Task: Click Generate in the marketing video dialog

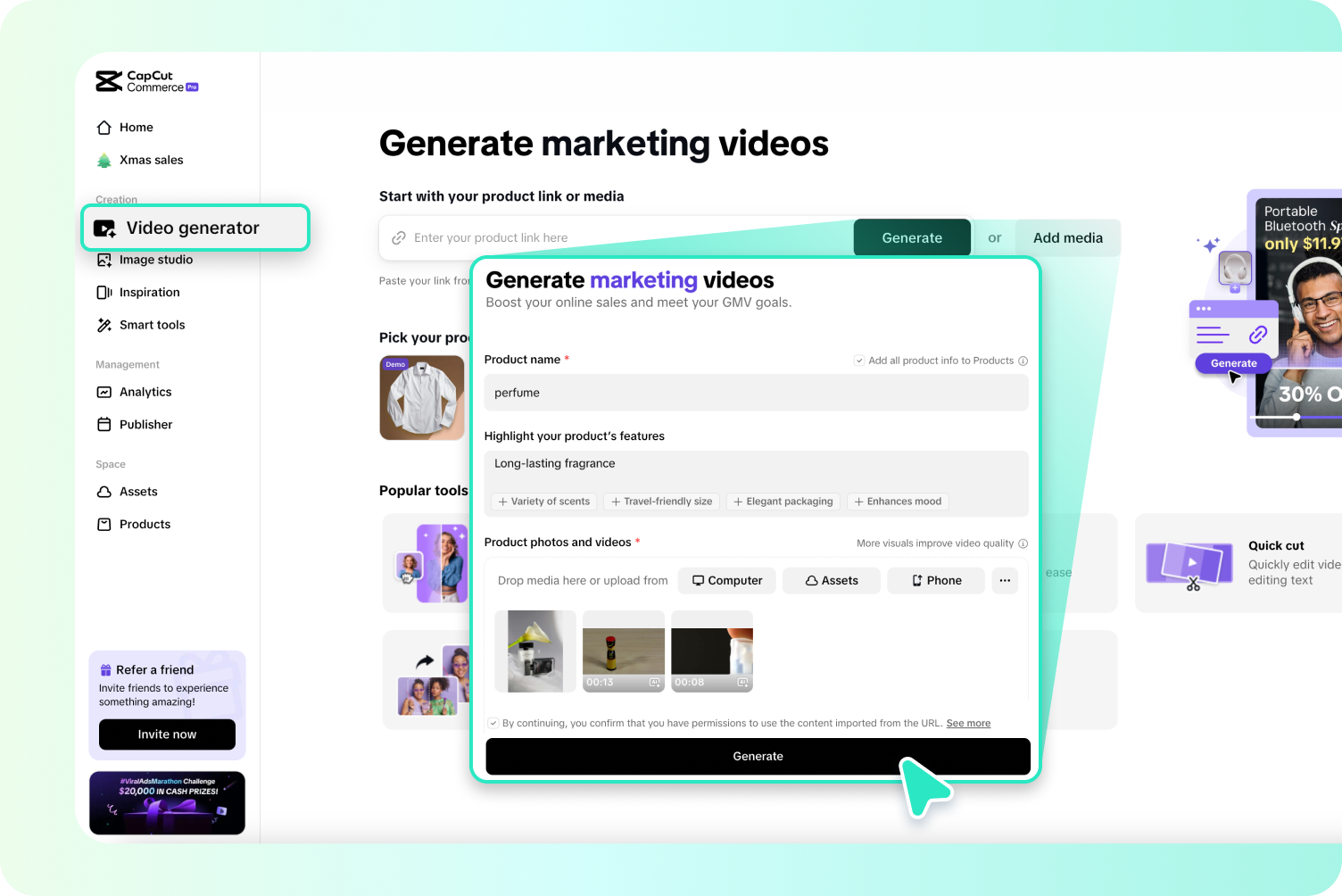Action: pyautogui.click(x=757, y=756)
